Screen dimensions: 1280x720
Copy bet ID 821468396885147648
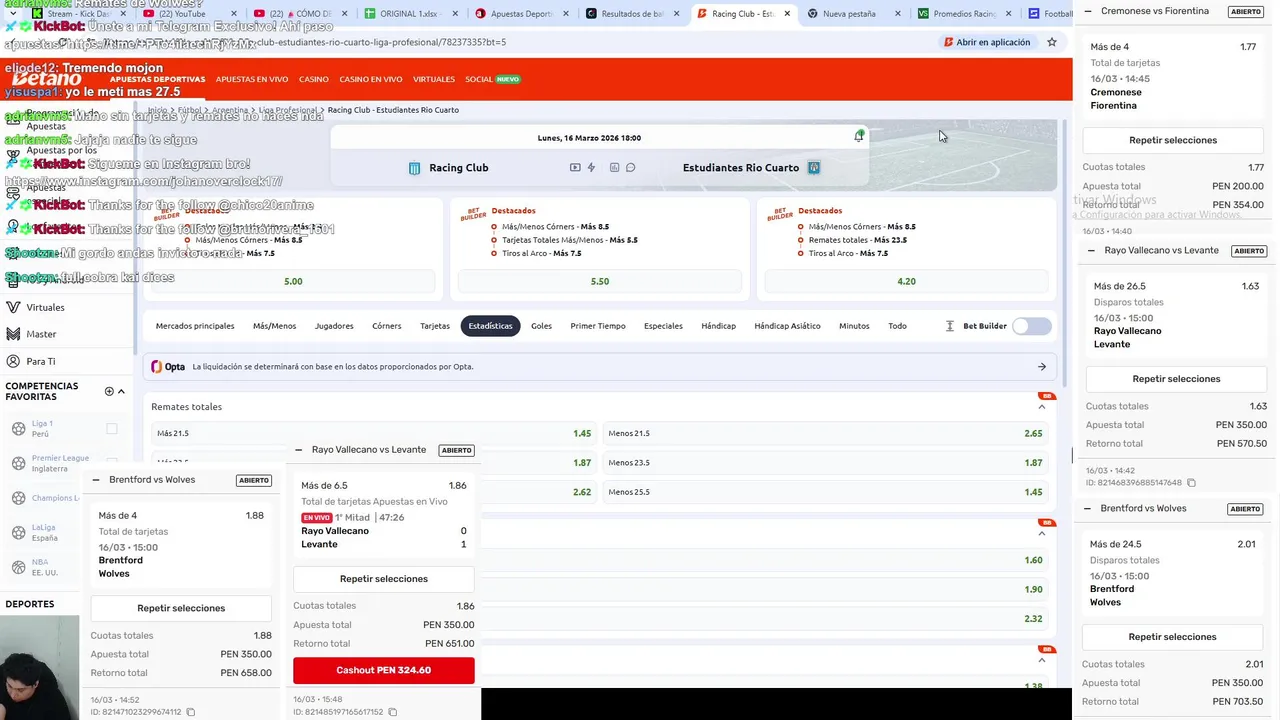pyautogui.click(x=1191, y=483)
